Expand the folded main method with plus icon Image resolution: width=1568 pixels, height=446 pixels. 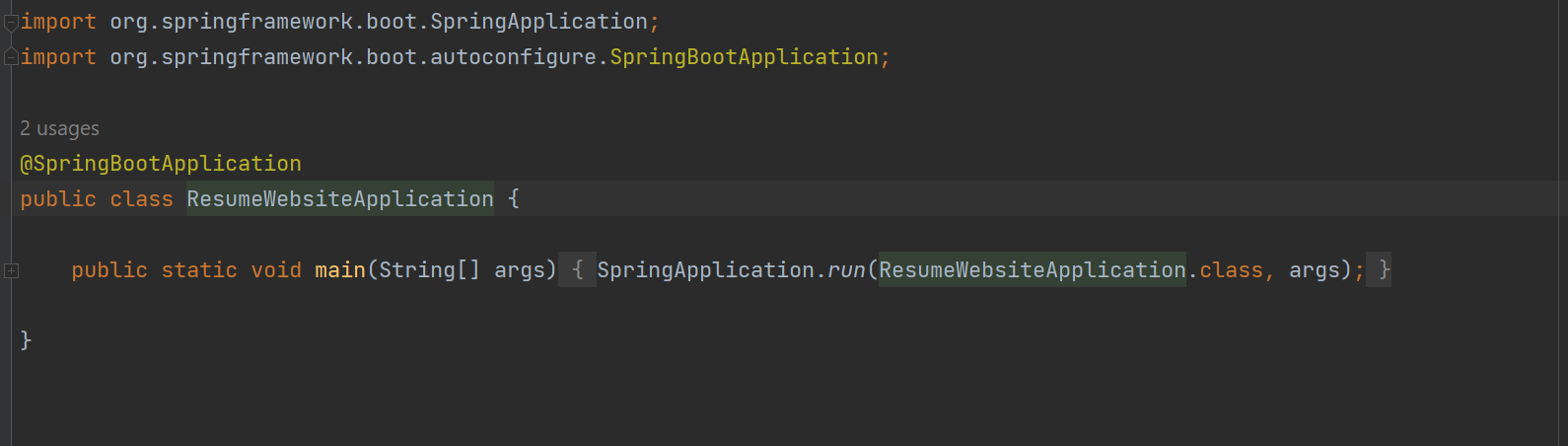pos(11,270)
